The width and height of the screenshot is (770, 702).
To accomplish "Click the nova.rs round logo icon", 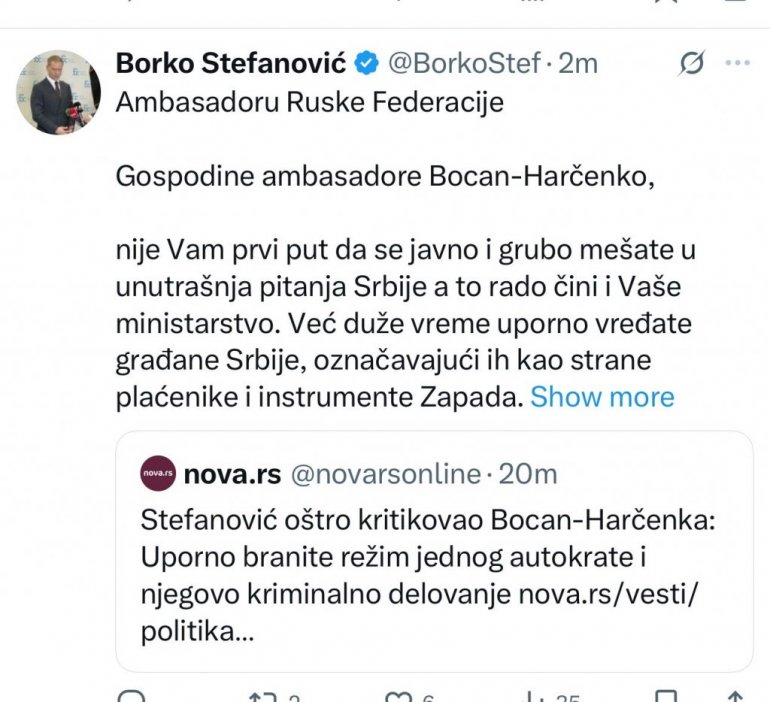I will 158,473.
